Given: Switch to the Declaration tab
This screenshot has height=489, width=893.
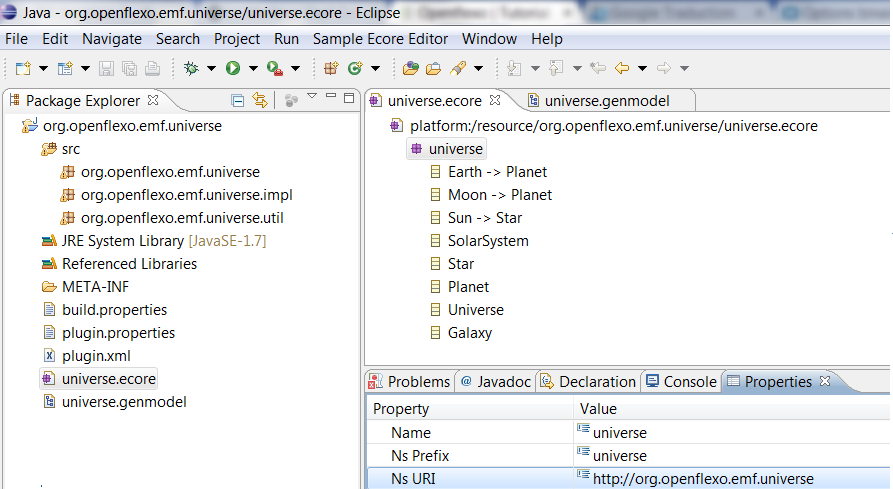Looking at the screenshot, I should click(x=588, y=381).
